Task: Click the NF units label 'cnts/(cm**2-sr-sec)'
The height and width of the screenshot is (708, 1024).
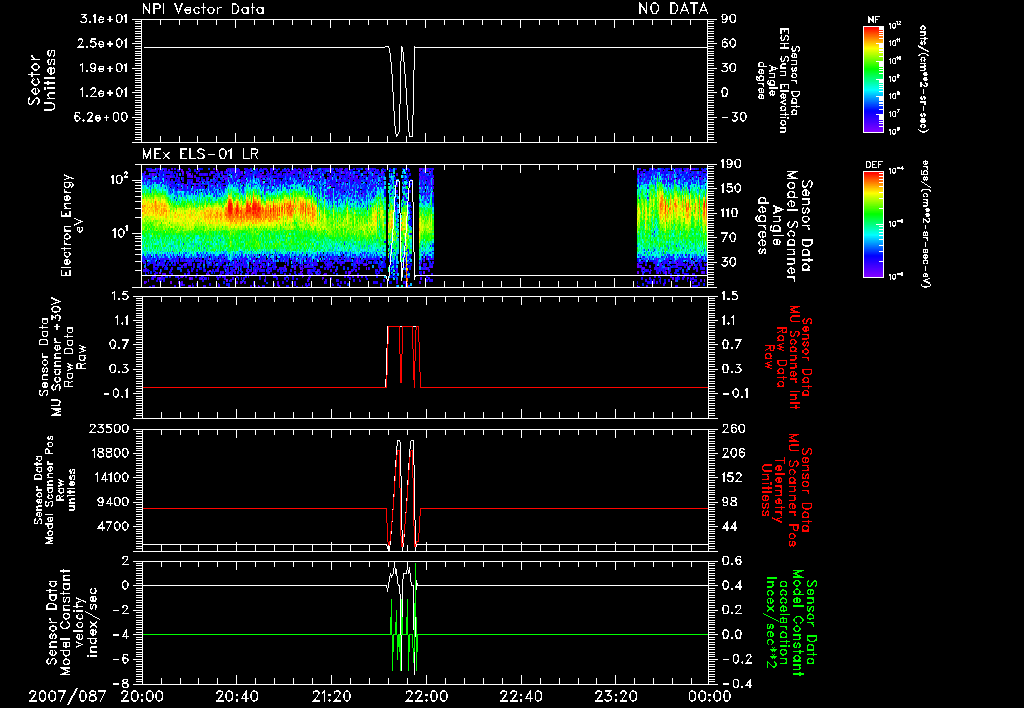Action: [x=923, y=78]
